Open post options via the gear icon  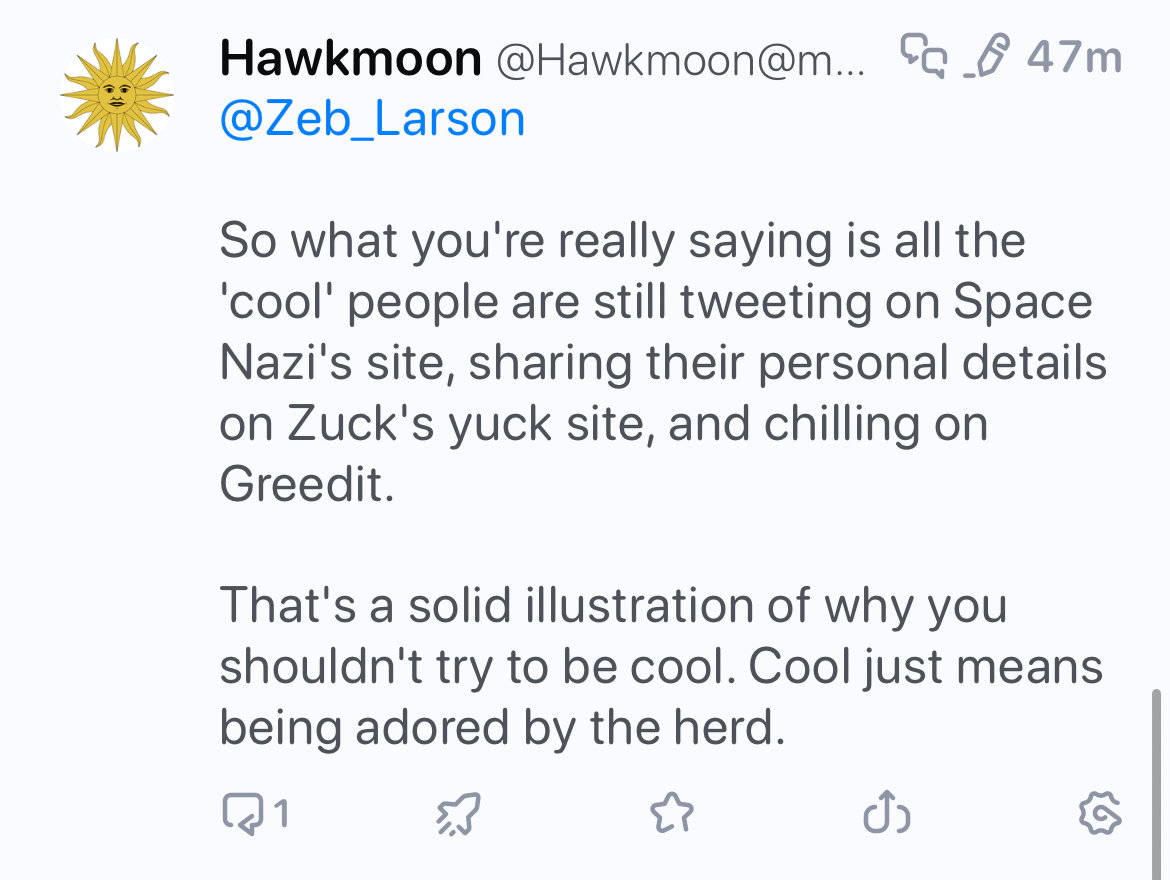click(1100, 814)
